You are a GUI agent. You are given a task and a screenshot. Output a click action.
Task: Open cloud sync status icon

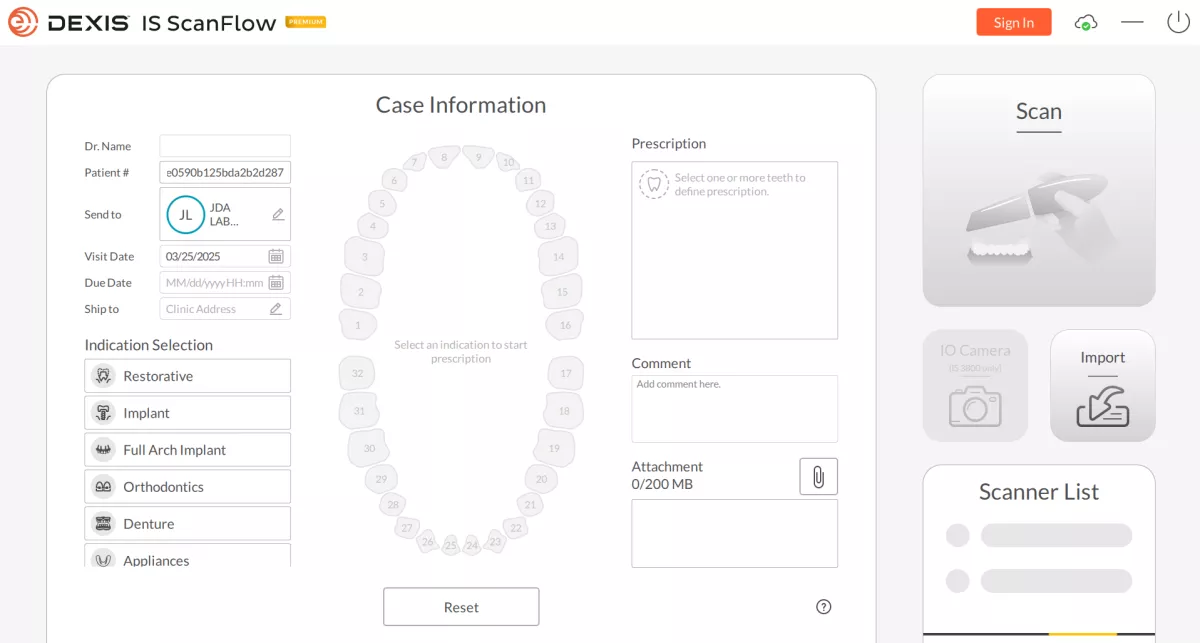1085,22
